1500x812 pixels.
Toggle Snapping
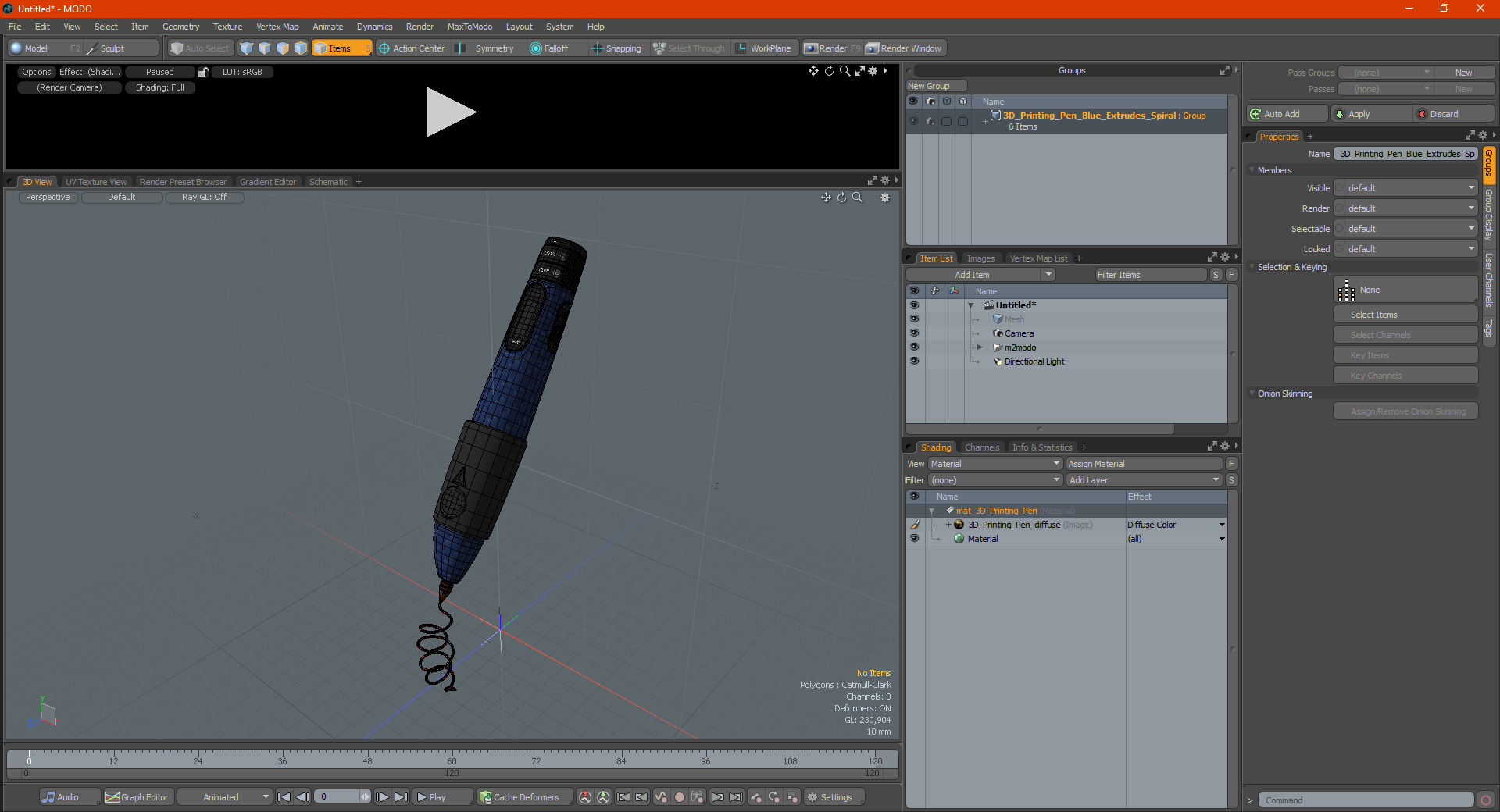pos(617,48)
